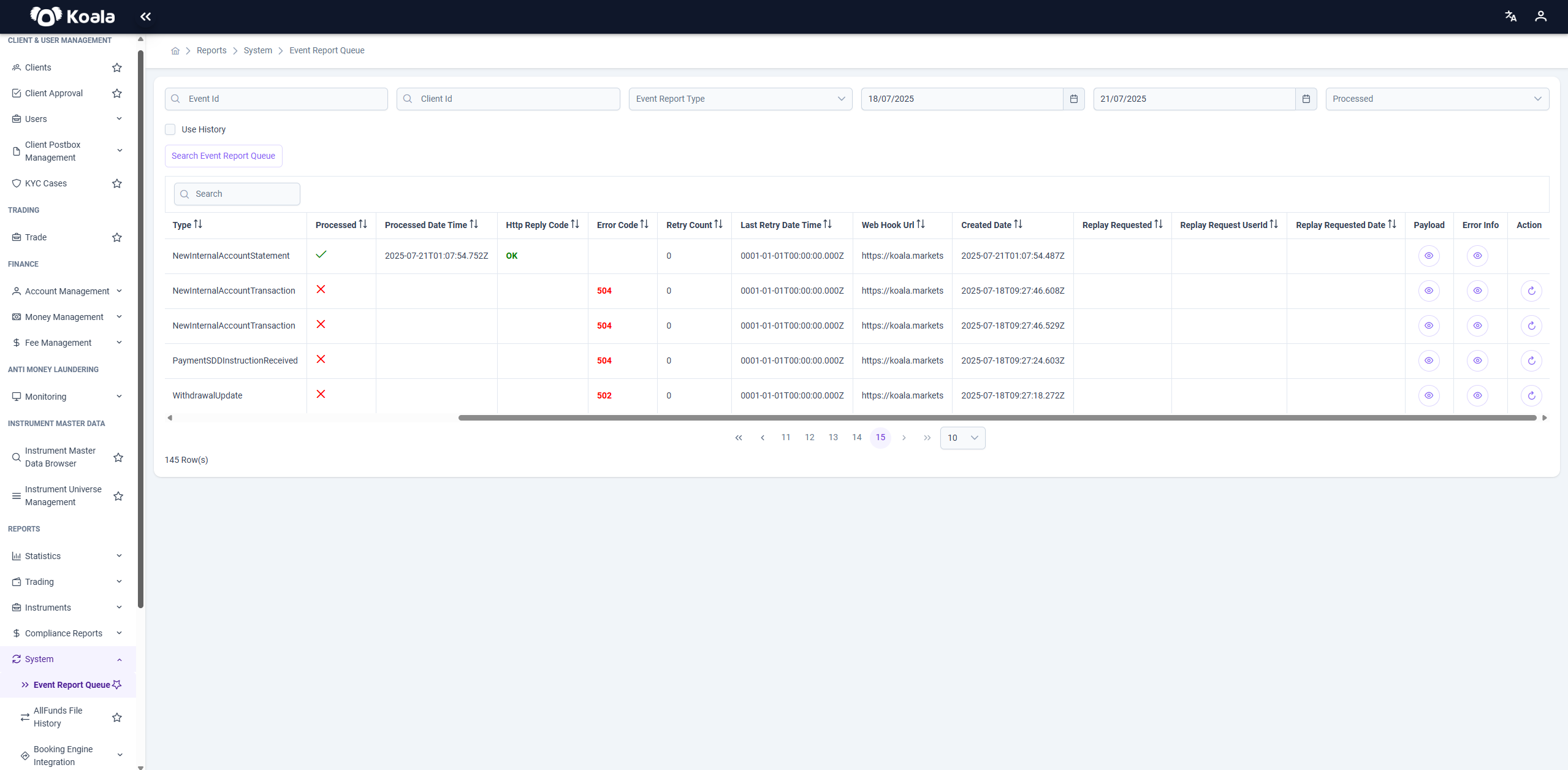Open the Processed filter dropdown
The image size is (1568, 770).
pyautogui.click(x=1437, y=99)
